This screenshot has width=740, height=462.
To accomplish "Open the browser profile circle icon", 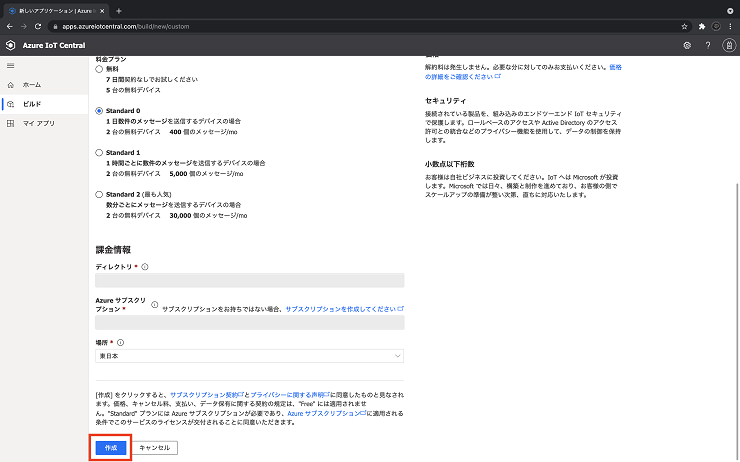I will click(716, 26).
